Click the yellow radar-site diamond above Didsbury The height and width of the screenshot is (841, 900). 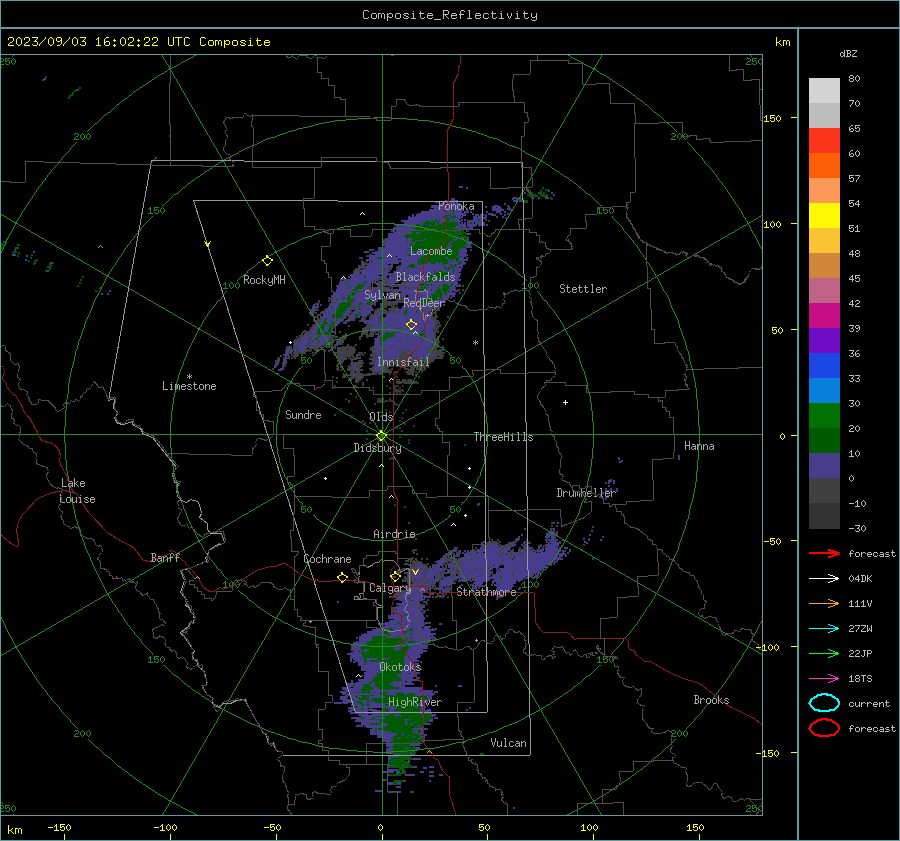click(x=381, y=436)
